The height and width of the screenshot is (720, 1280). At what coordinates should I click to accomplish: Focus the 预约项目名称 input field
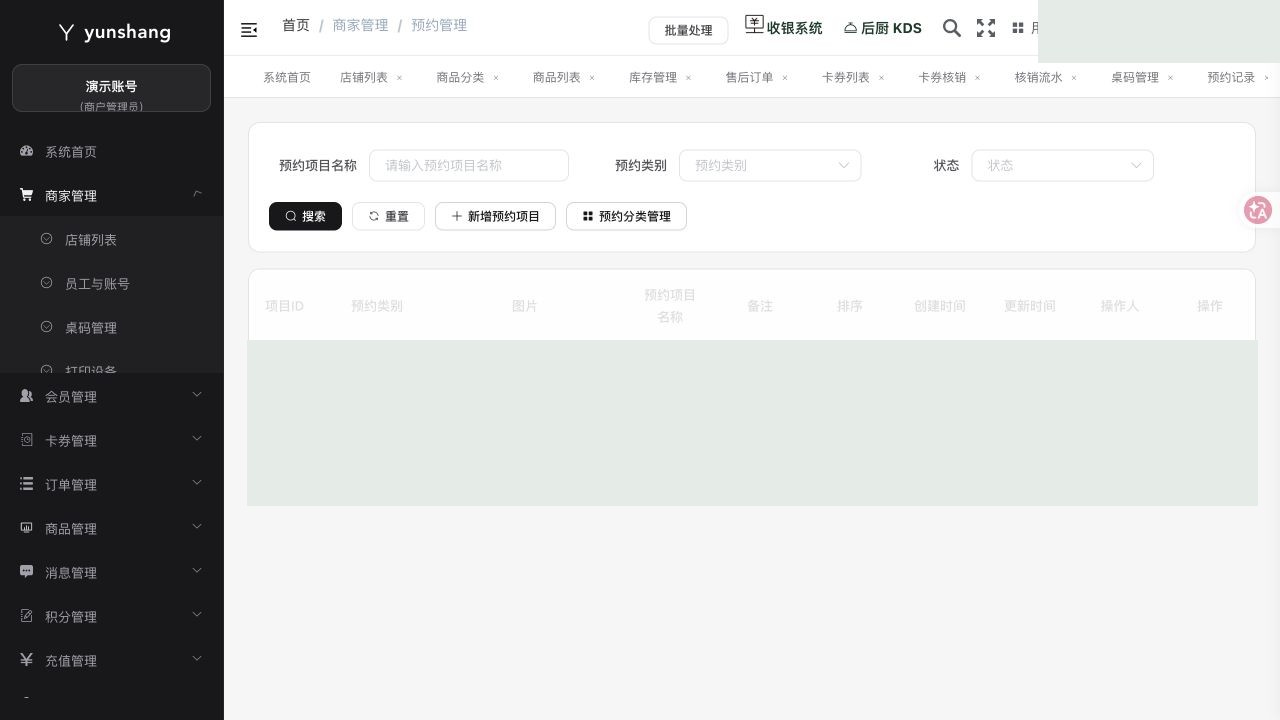pyautogui.click(x=469, y=165)
